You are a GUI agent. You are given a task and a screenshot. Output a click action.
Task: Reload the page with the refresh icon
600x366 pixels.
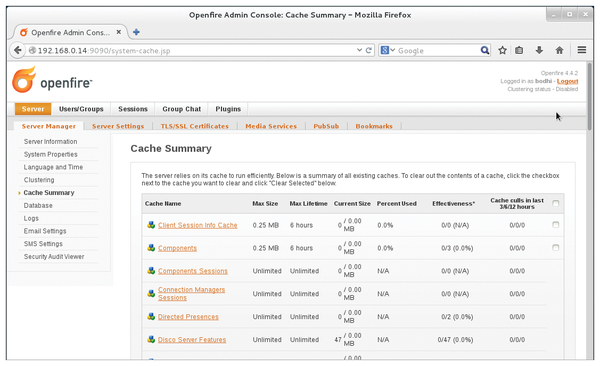pyautogui.click(x=369, y=50)
